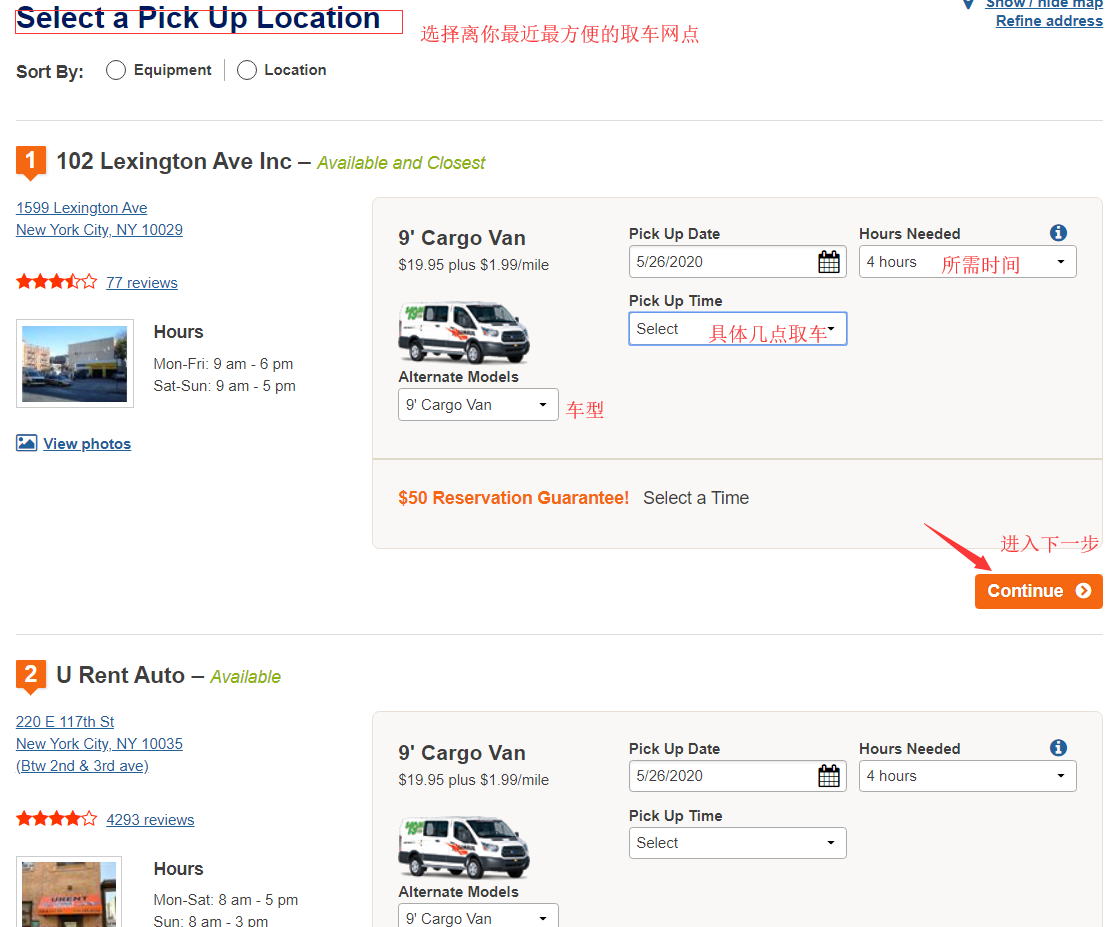The image size is (1108, 927).
Task: Open Hours Needed dropdown for 102 Lexington
Action: point(967,262)
